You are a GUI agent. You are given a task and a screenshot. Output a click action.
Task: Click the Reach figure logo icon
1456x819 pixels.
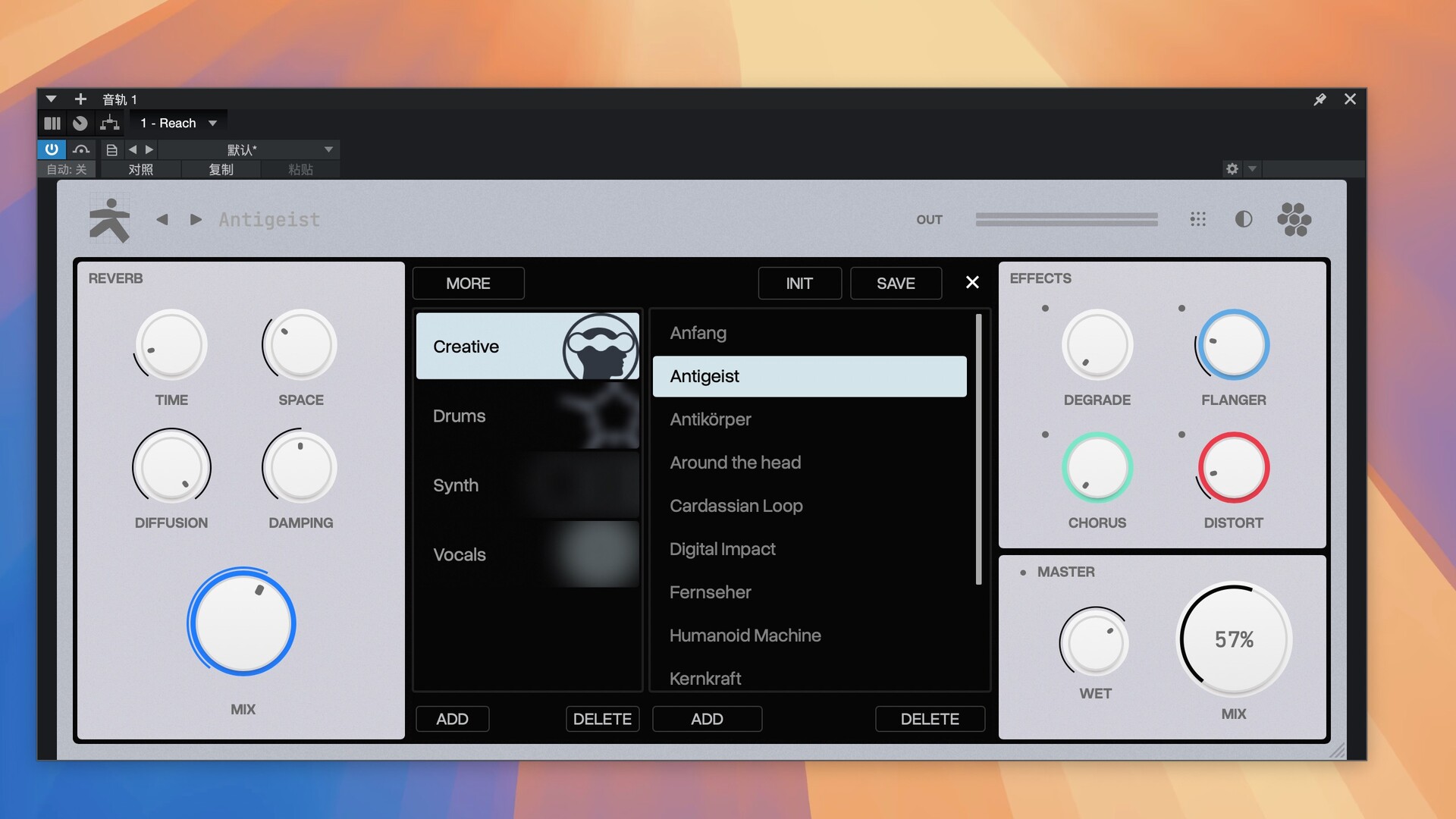[110, 220]
